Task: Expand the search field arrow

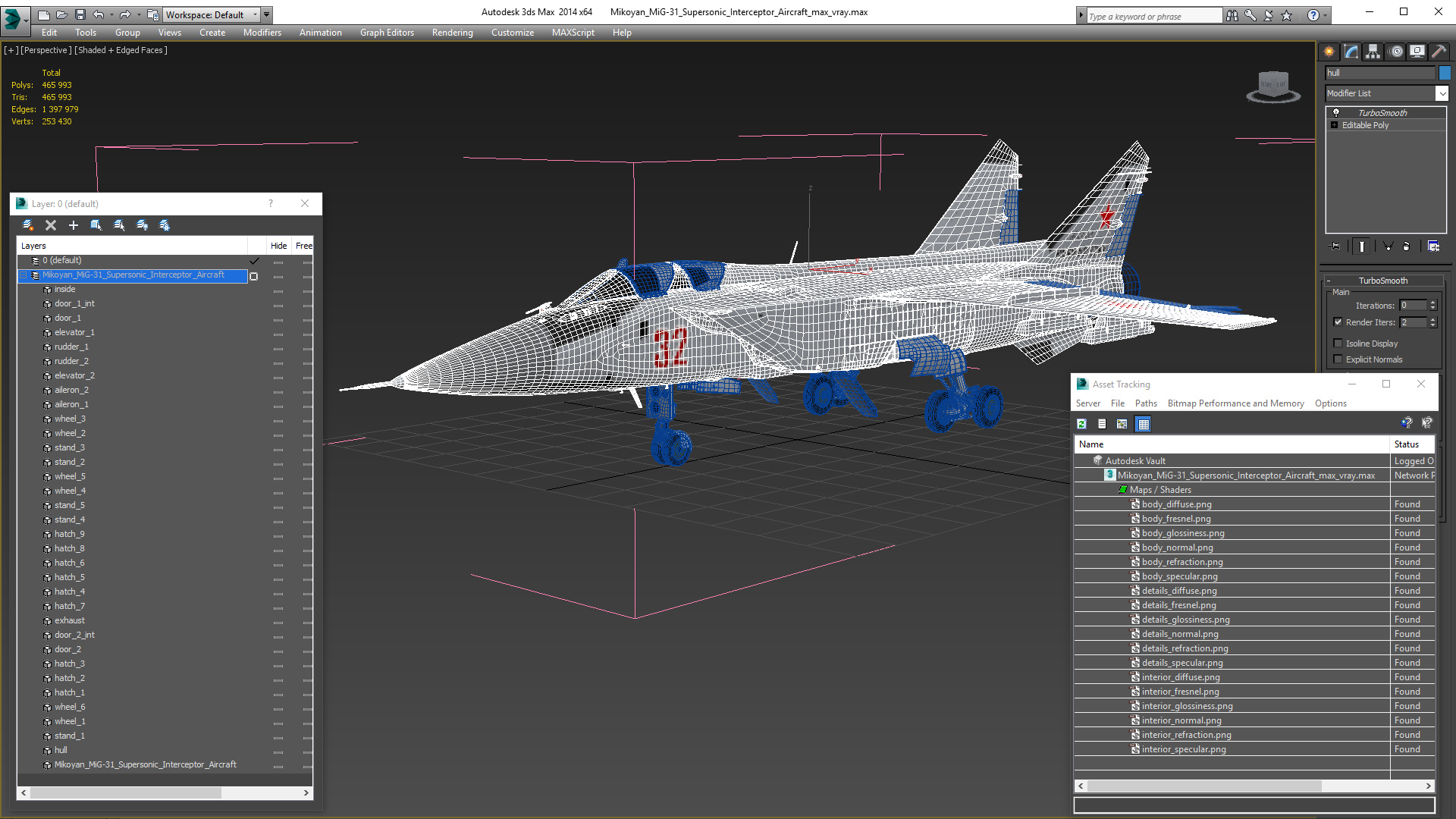Action: point(1081,15)
